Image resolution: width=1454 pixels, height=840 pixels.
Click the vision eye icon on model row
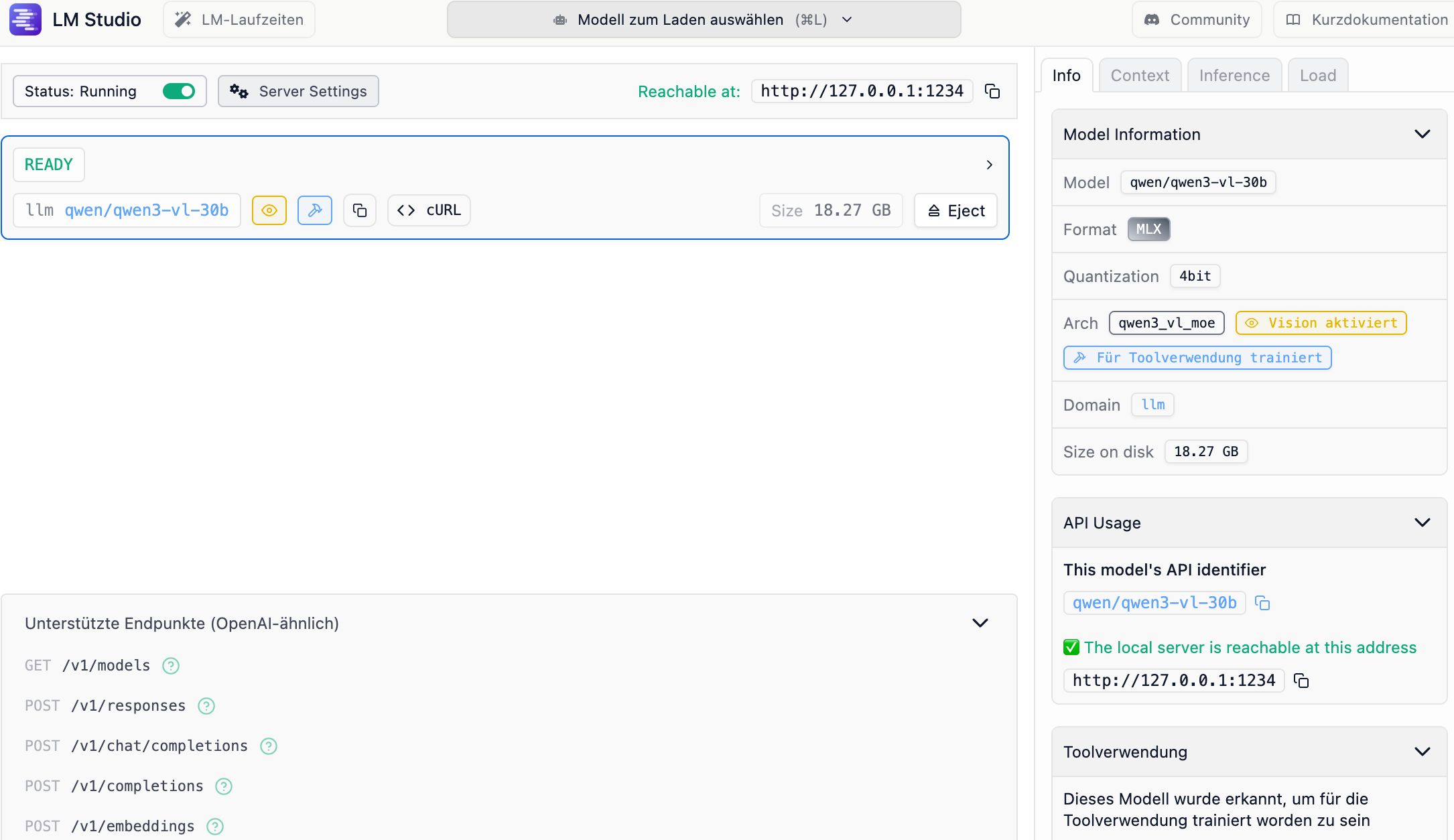coord(269,210)
